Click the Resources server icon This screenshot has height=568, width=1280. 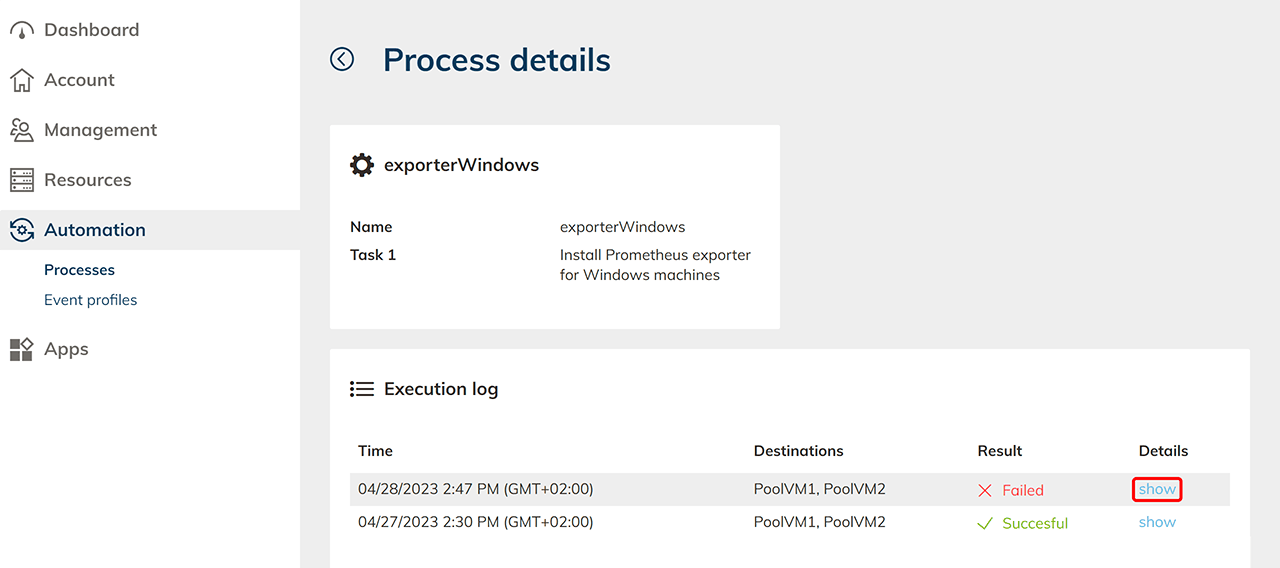pos(22,180)
